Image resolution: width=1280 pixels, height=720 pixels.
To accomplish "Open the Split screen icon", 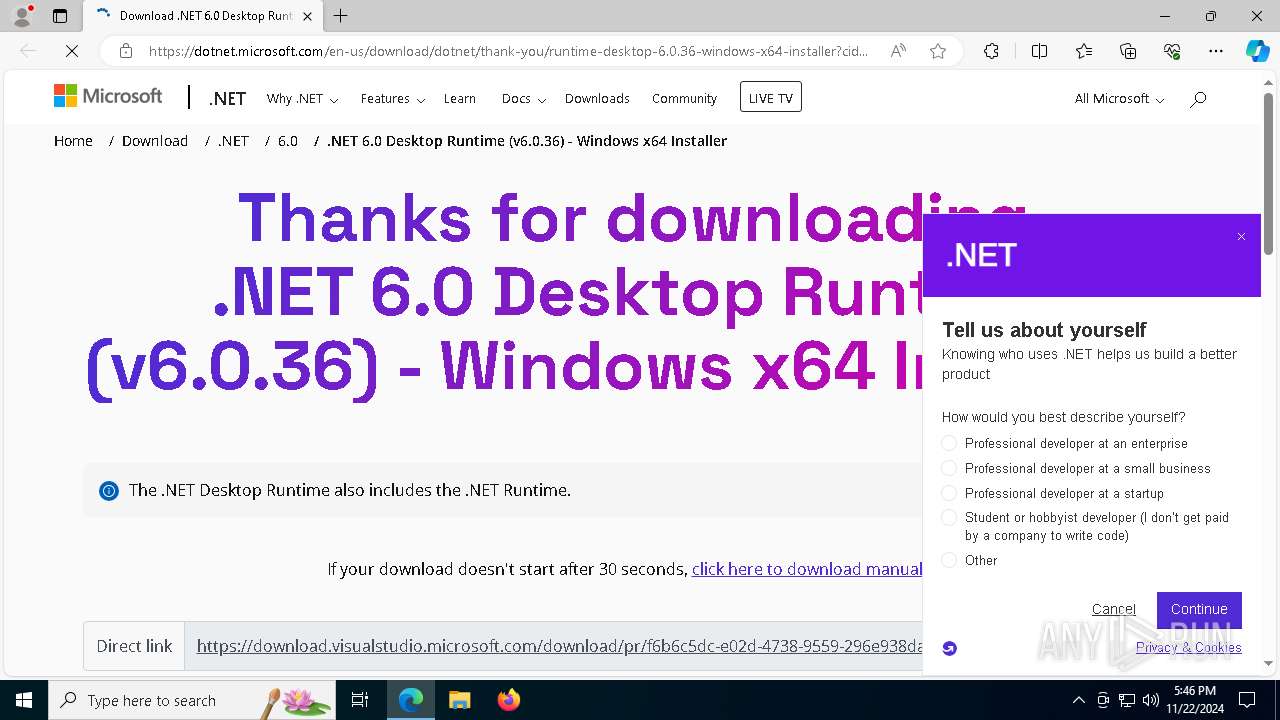I will (x=1039, y=51).
